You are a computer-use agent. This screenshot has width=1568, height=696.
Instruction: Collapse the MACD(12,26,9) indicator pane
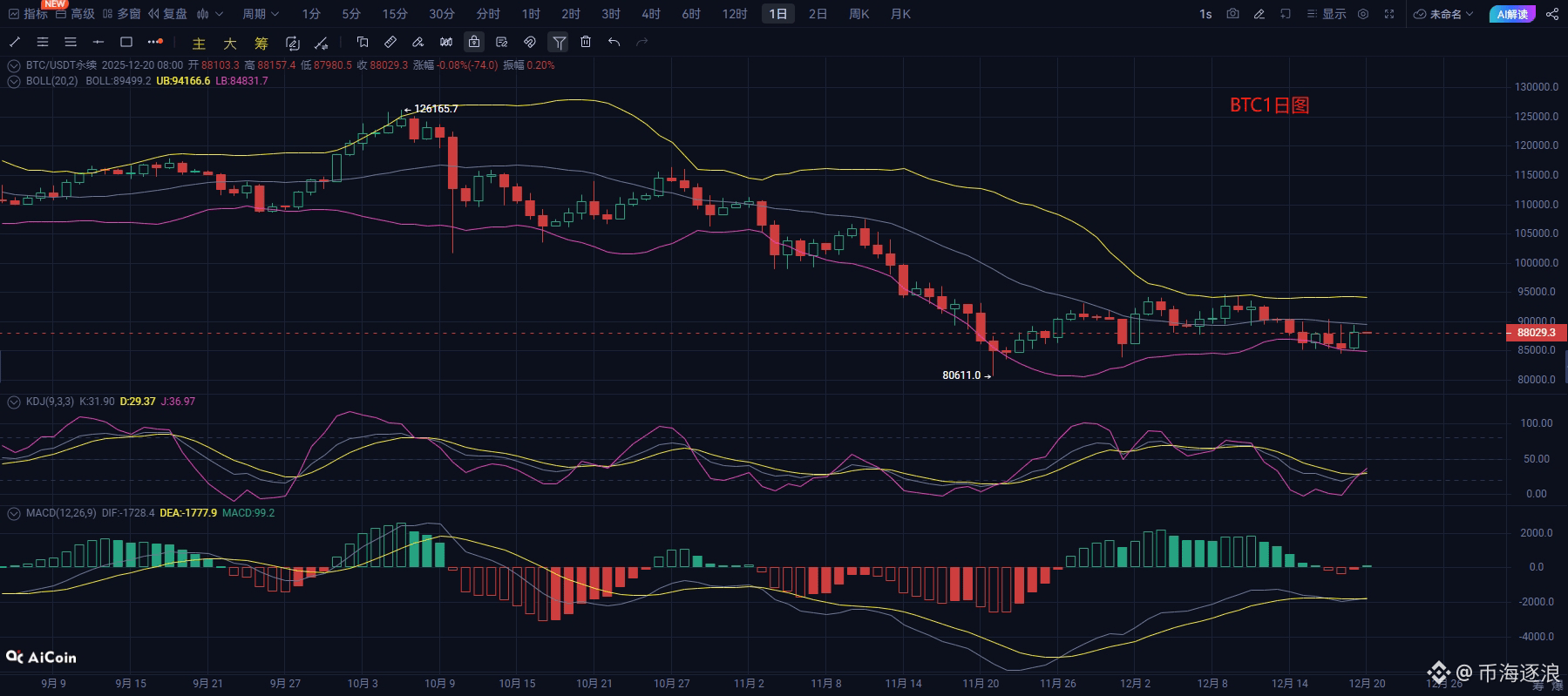pos(14,513)
